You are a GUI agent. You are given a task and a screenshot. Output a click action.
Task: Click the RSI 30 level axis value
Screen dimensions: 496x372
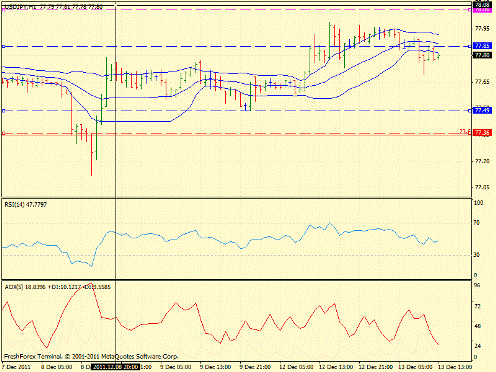click(x=477, y=255)
